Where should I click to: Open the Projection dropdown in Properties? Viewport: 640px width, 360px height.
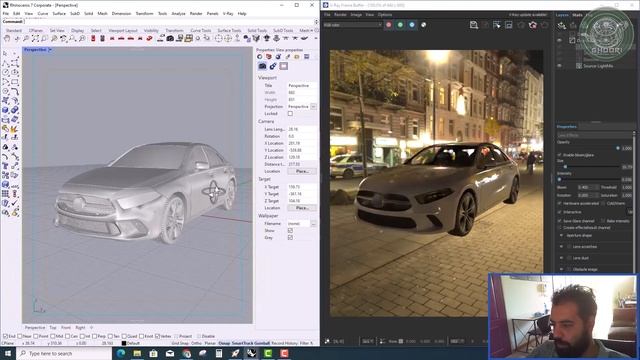[313, 107]
